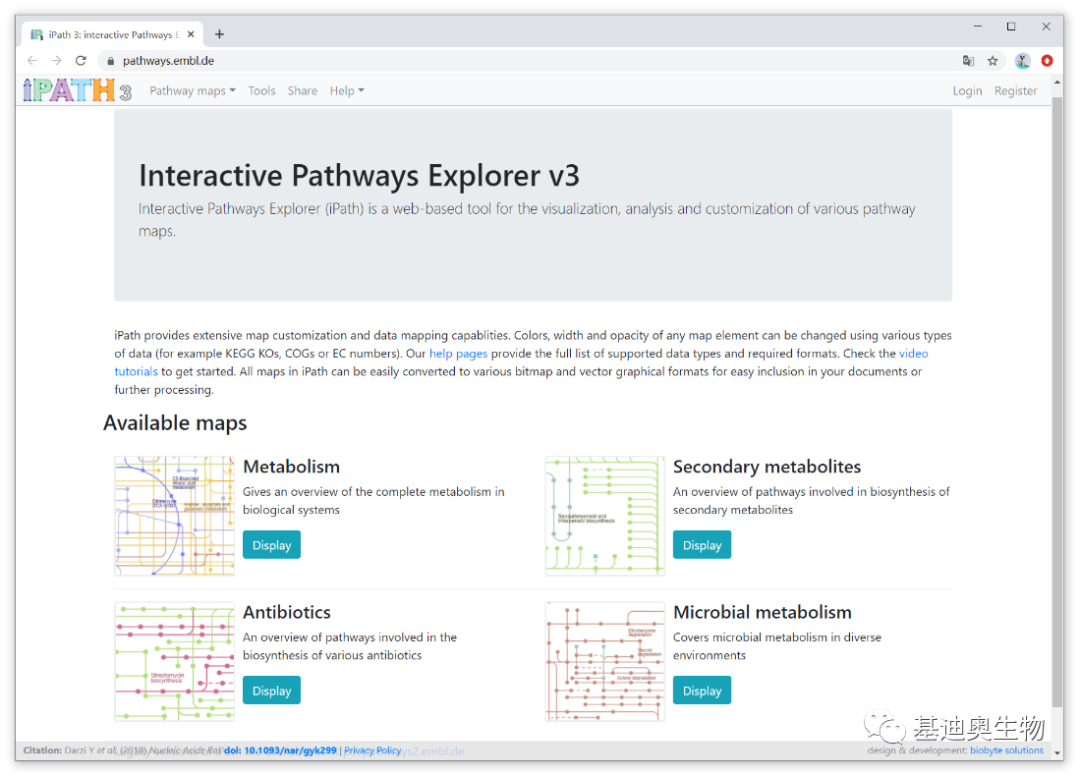Open a new browser tab
Viewport: 1080px width, 776px height.
pyautogui.click(x=219, y=34)
